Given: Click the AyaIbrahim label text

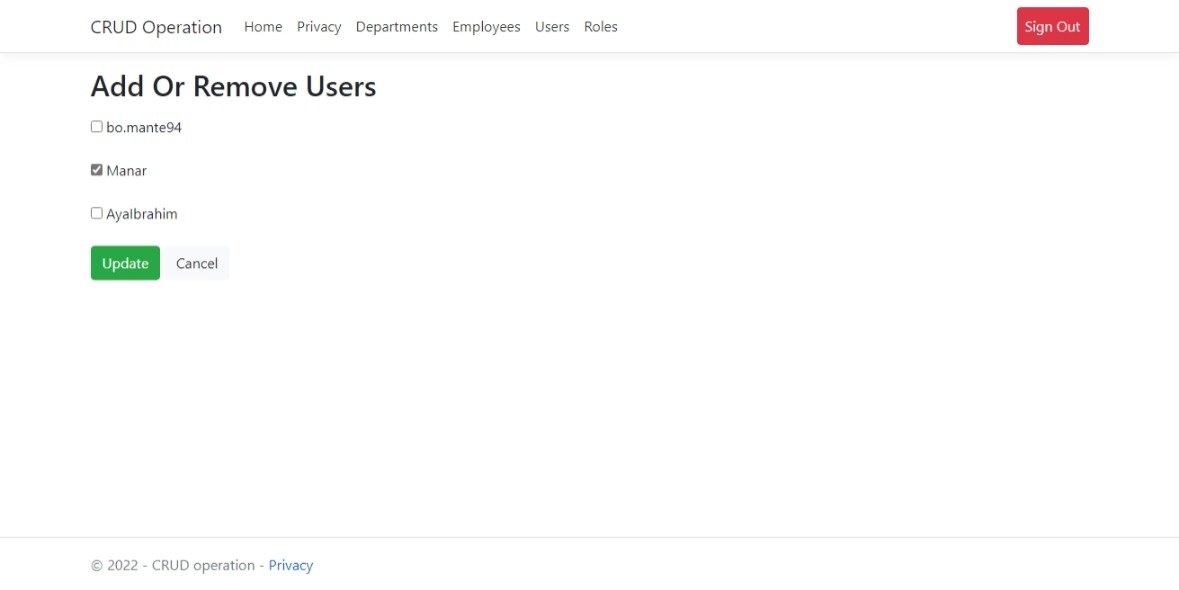Looking at the screenshot, I should pyautogui.click(x=142, y=213).
